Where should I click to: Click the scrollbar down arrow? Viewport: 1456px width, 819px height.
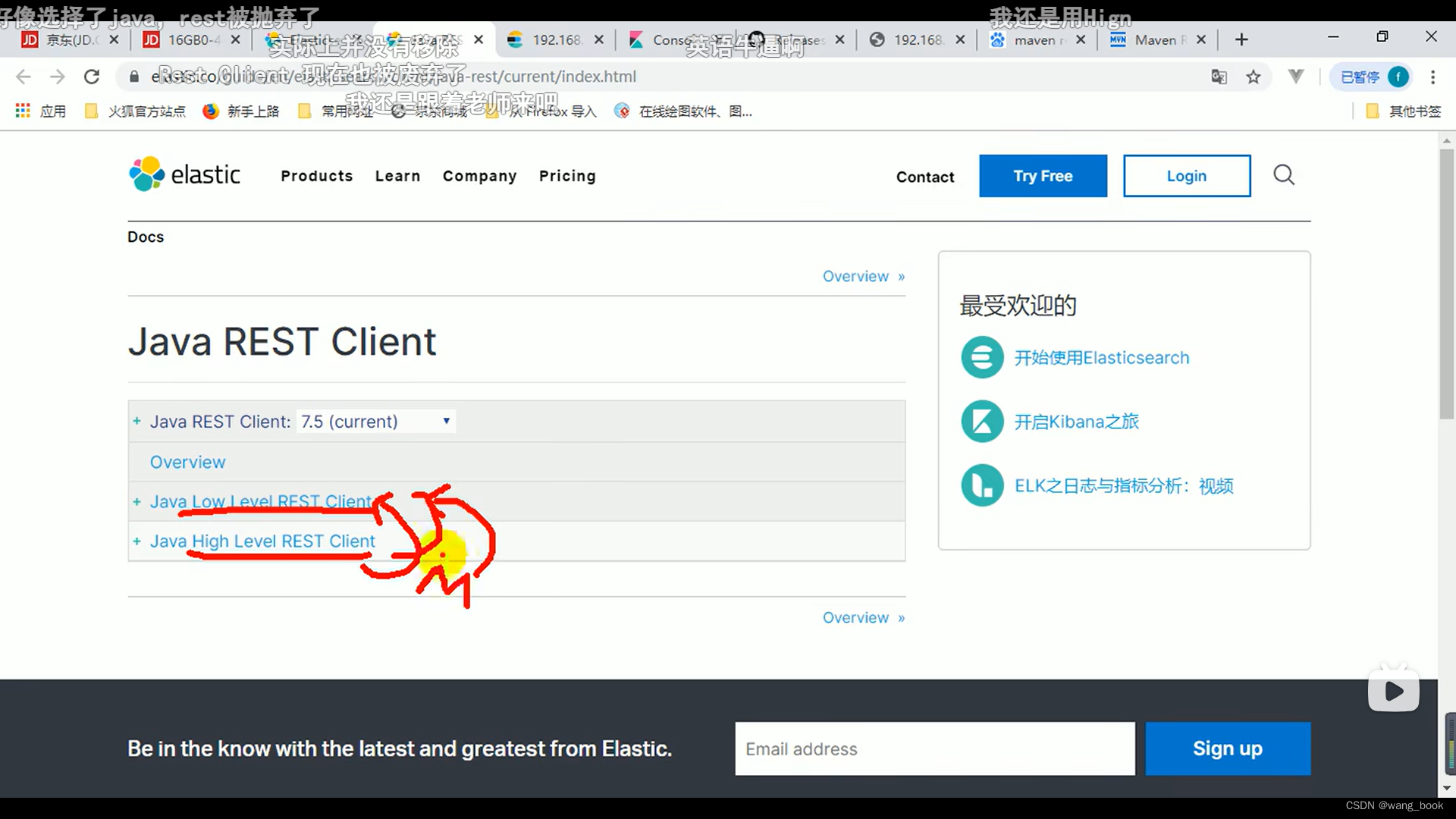click(x=1447, y=788)
